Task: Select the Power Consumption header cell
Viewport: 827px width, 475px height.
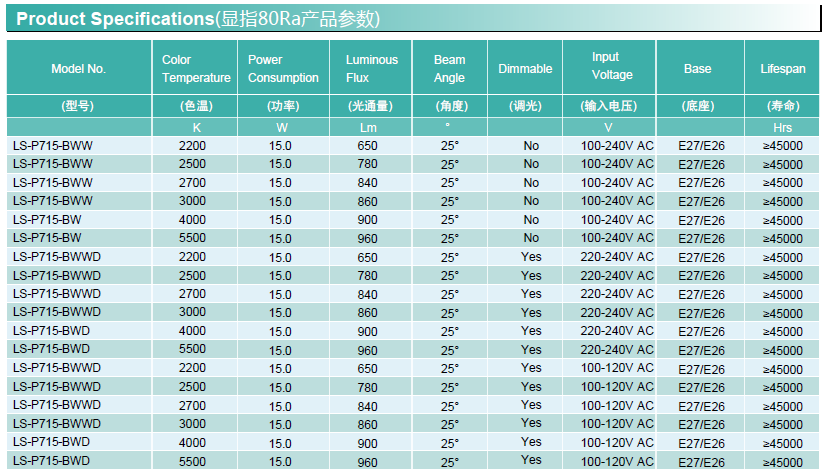Action: point(283,69)
